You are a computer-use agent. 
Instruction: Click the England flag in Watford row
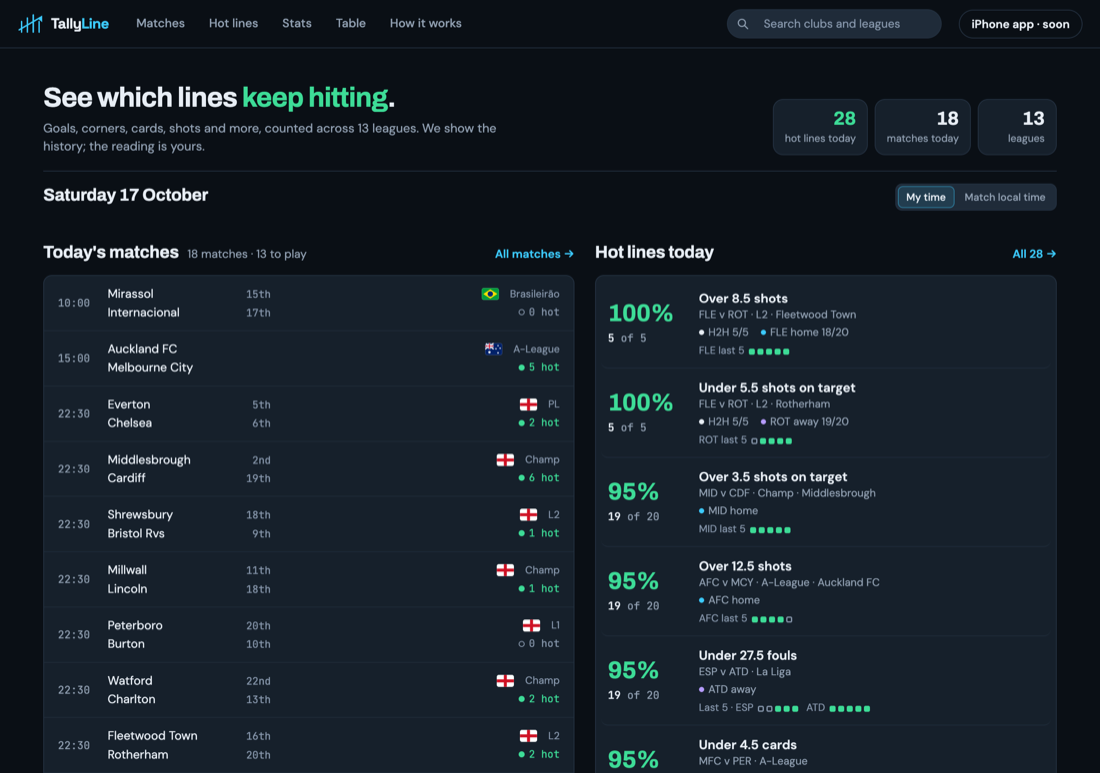pos(505,680)
